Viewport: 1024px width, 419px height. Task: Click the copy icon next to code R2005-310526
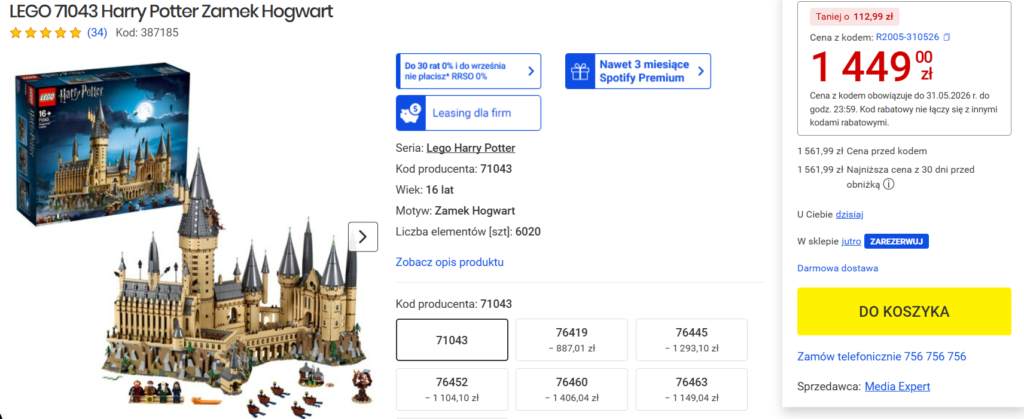(947, 37)
